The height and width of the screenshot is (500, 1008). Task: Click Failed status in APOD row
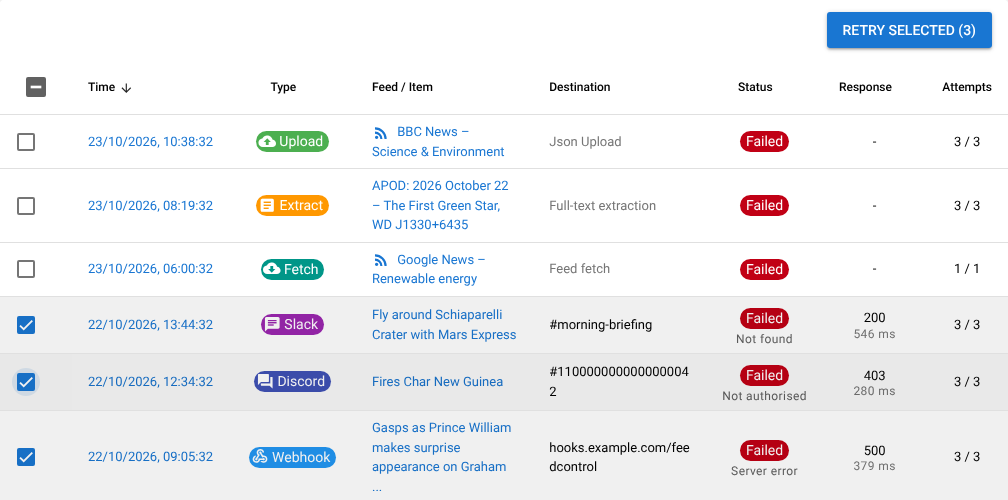[x=764, y=206]
